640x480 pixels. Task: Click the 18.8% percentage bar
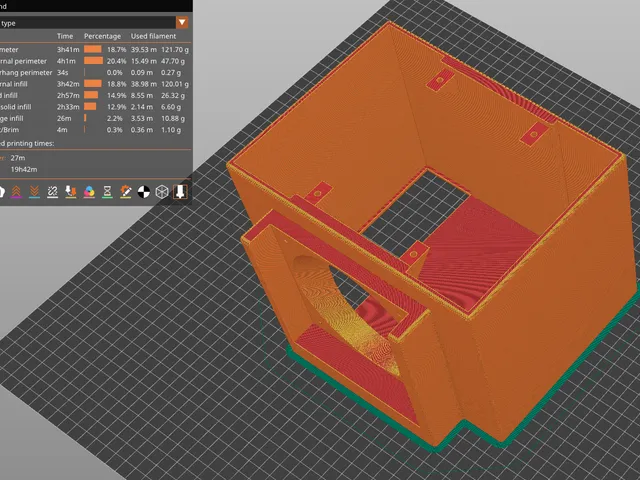[x=93, y=84]
